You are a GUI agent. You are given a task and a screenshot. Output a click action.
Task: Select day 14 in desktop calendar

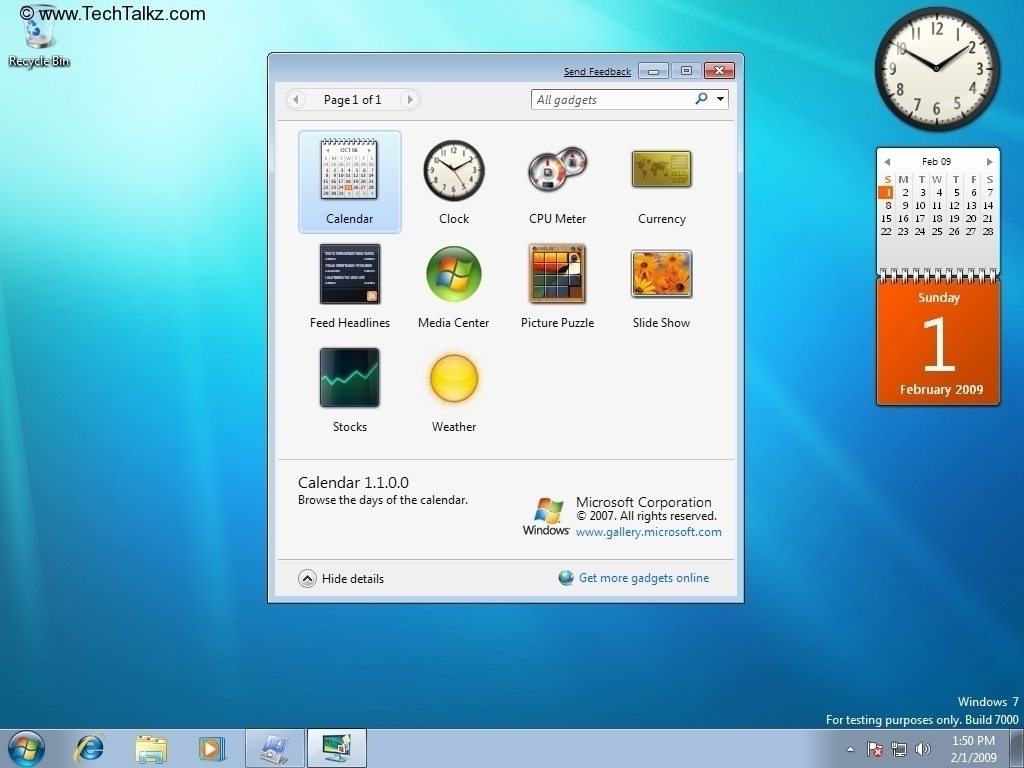[988, 205]
